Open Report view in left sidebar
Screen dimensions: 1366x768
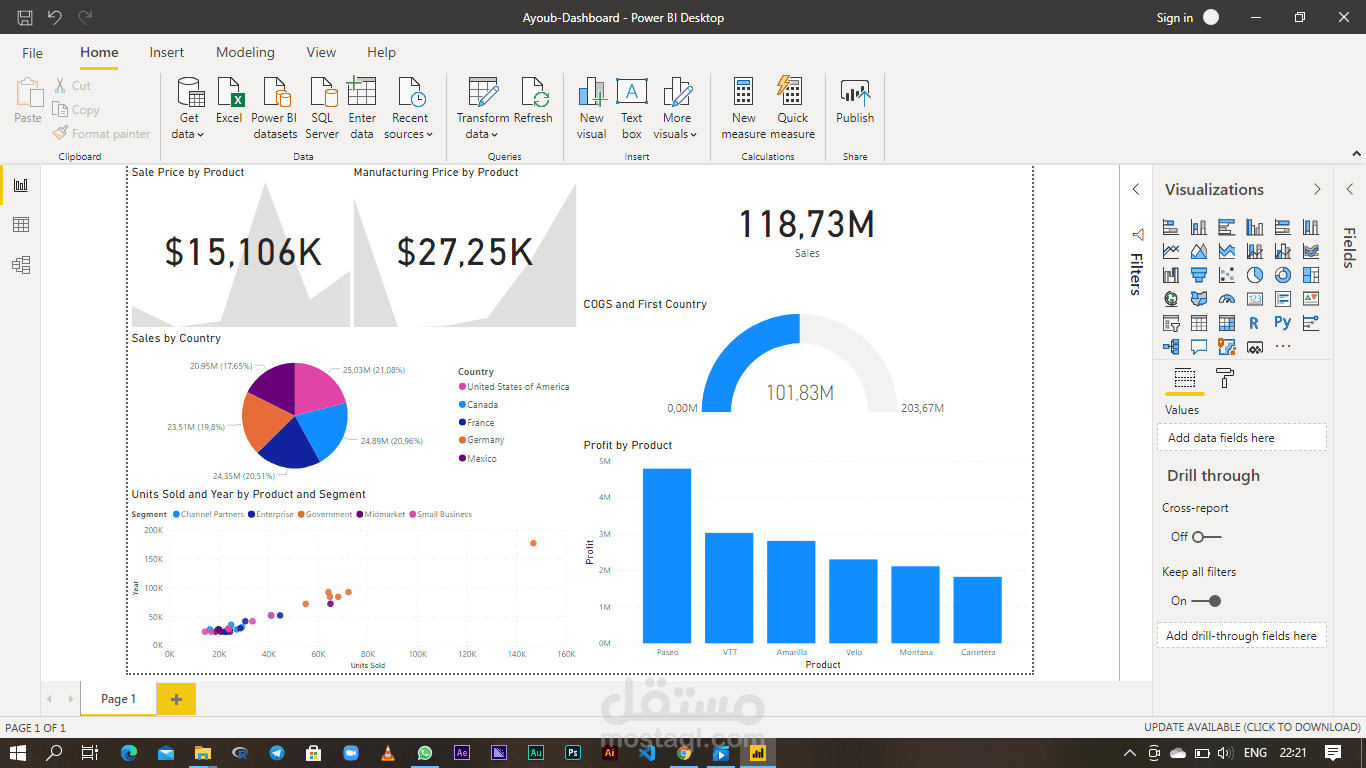click(21, 185)
